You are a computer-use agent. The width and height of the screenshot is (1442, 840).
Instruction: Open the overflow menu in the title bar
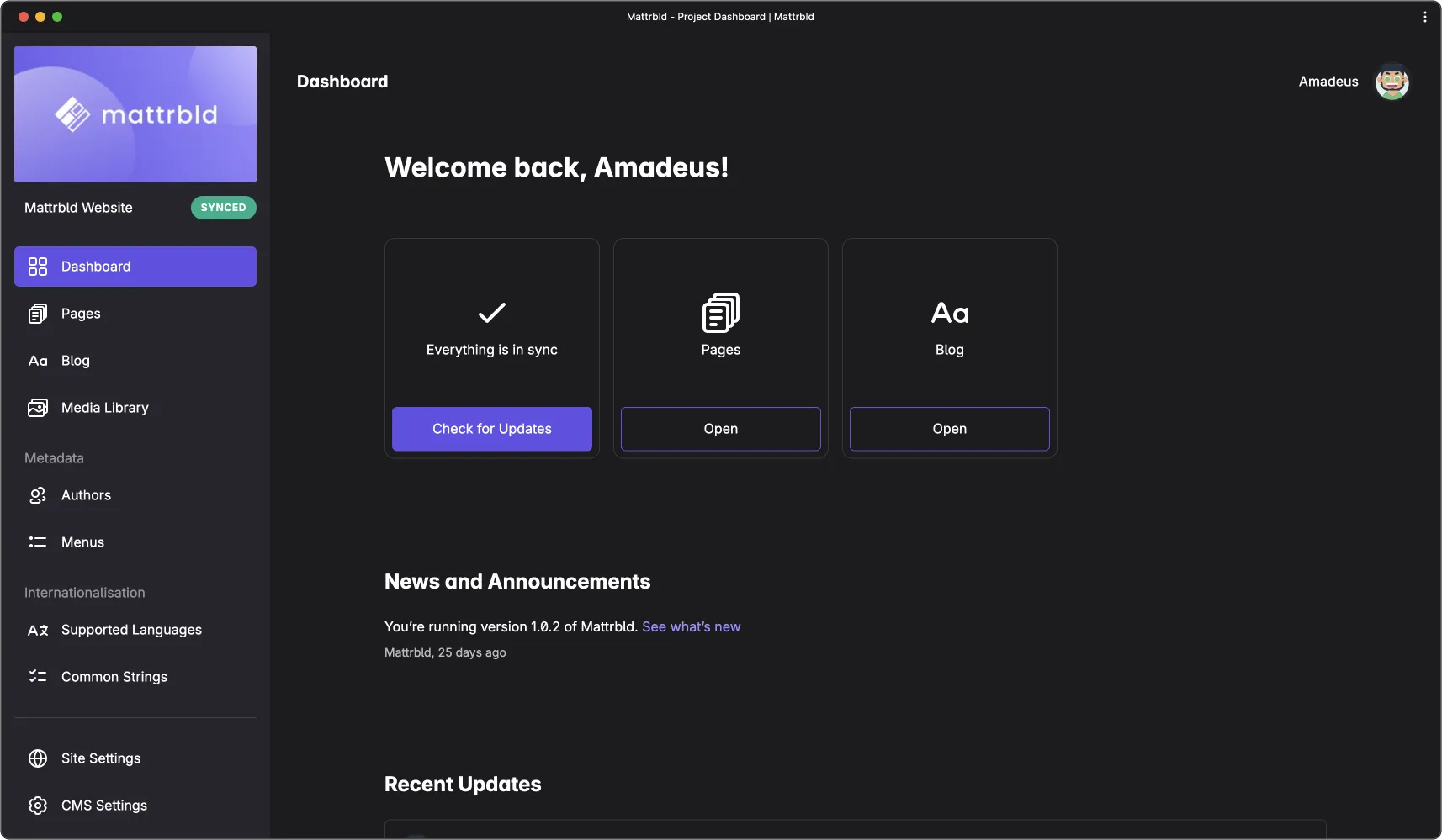coord(1423,16)
